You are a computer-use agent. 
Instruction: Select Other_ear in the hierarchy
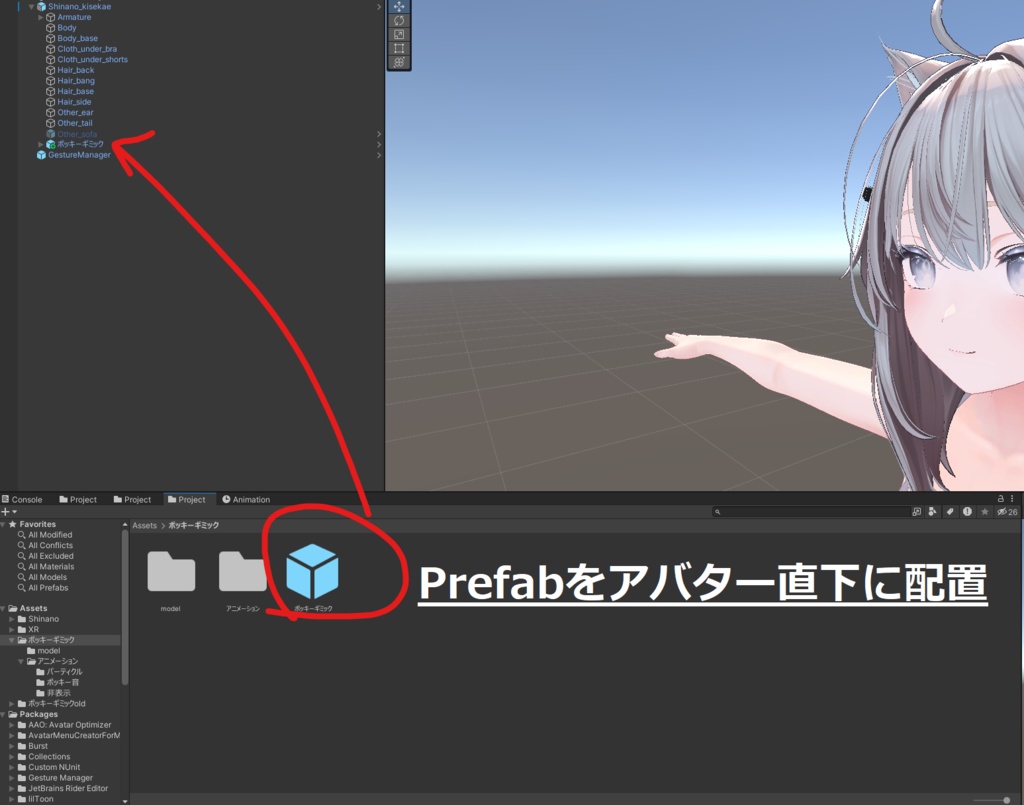[x=75, y=112]
